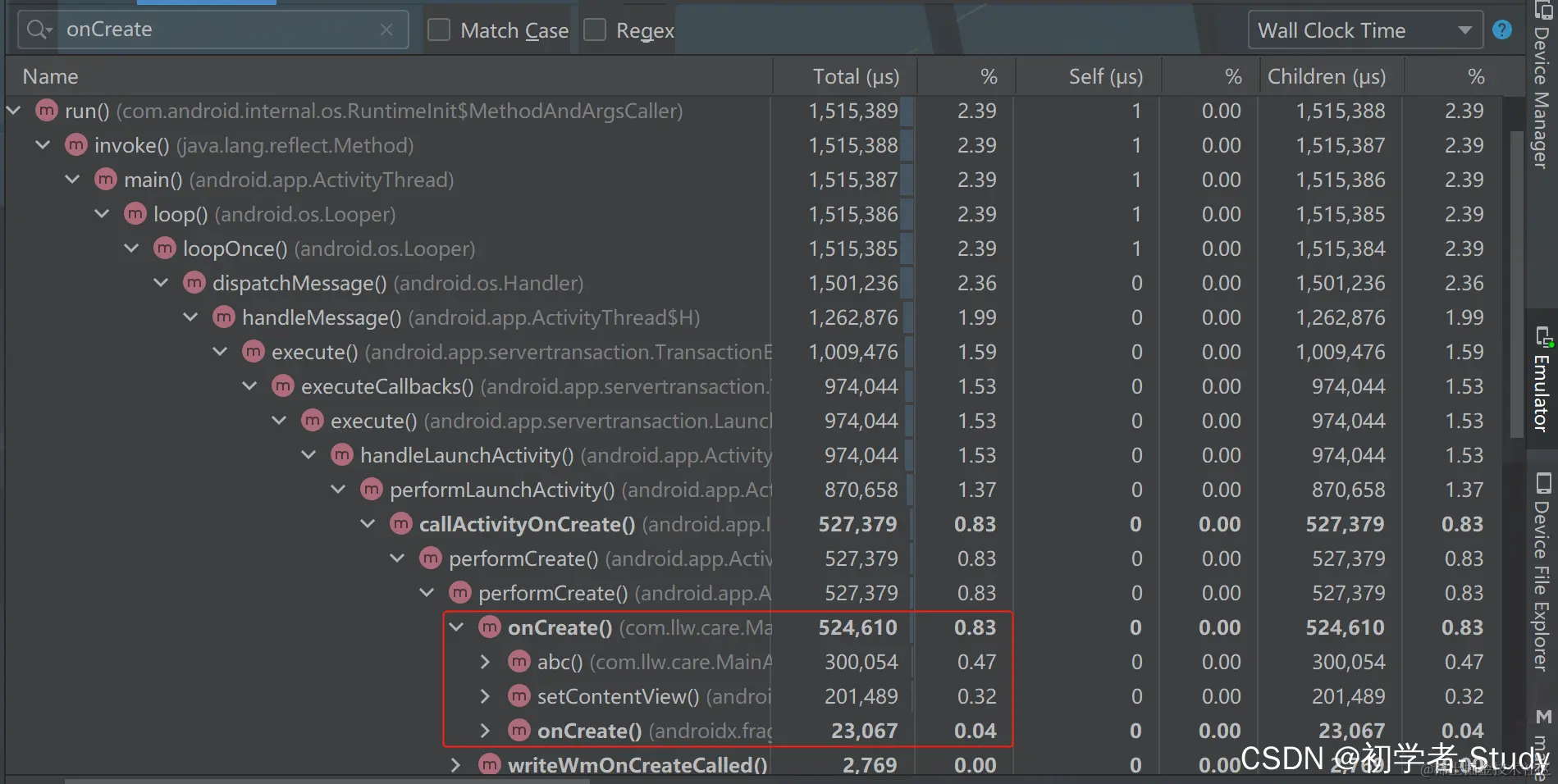Click the method icon beside handleLaunchActivity()
Viewport: 1558px width, 784px height.
click(x=342, y=454)
